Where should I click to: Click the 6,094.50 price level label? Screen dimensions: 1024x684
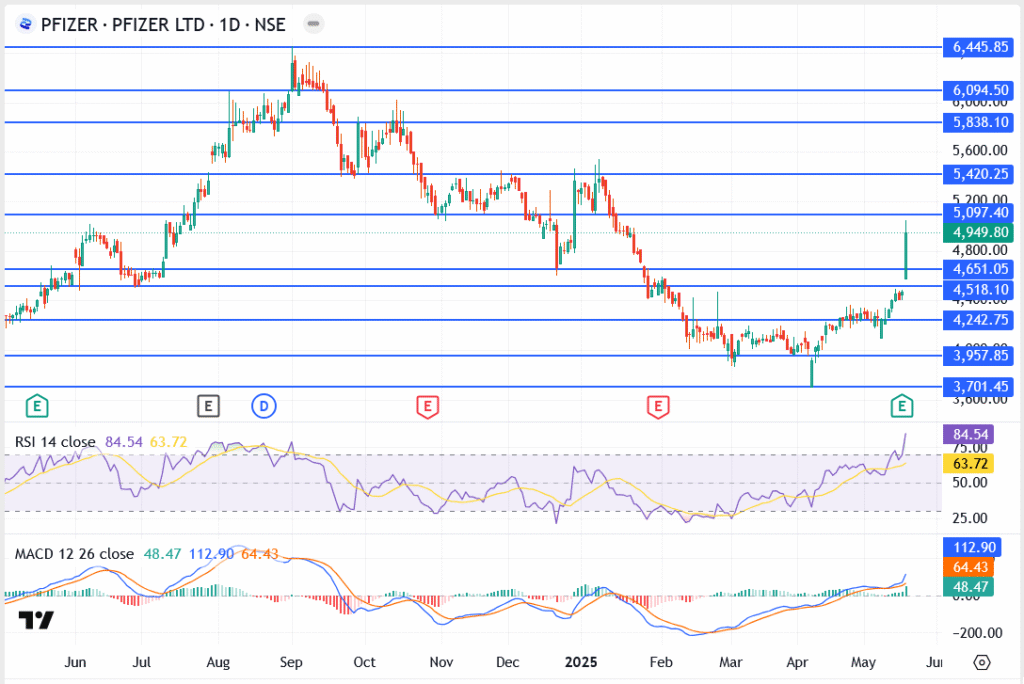tap(978, 90)
